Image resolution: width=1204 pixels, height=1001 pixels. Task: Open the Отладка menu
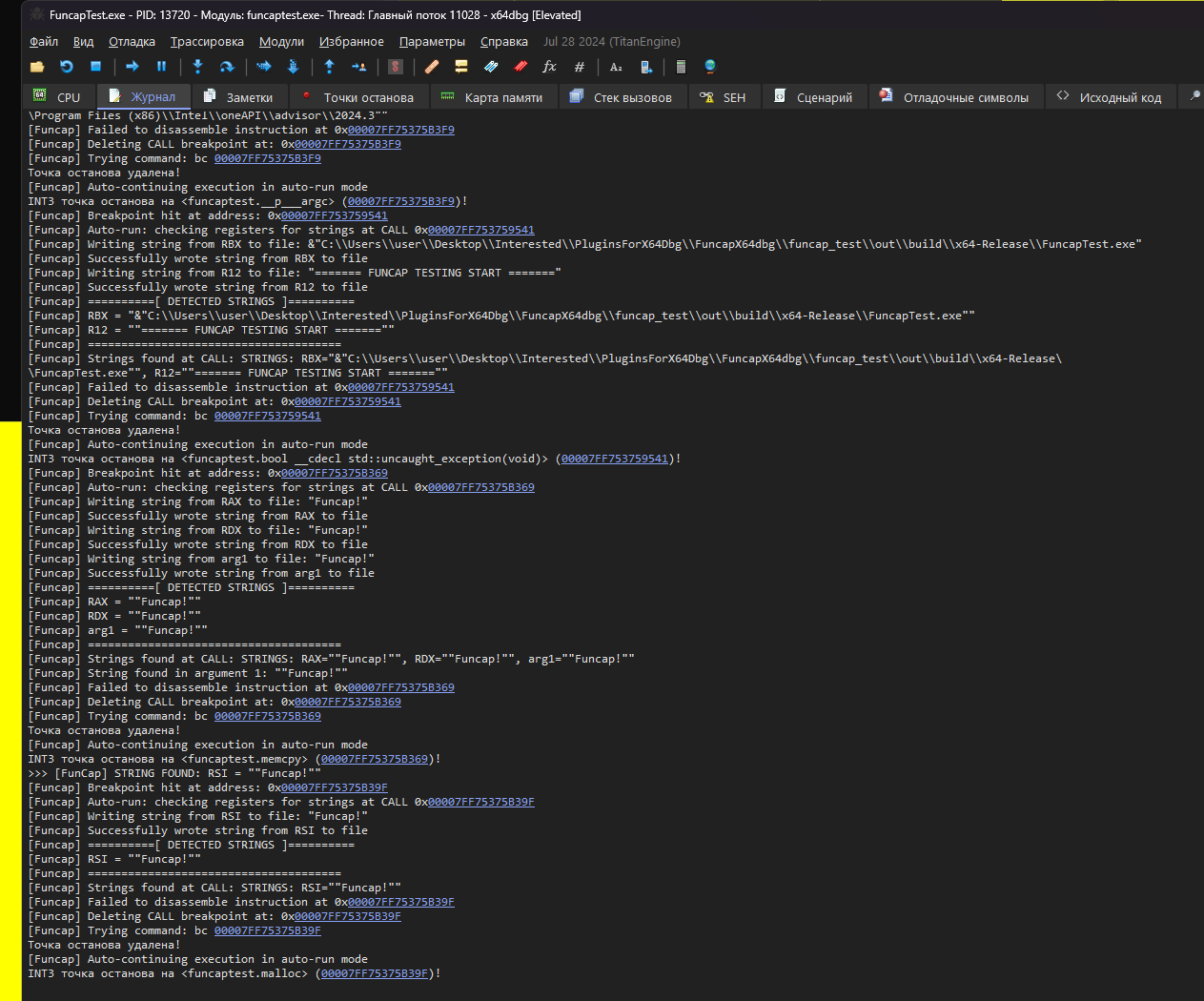(132, 42)
